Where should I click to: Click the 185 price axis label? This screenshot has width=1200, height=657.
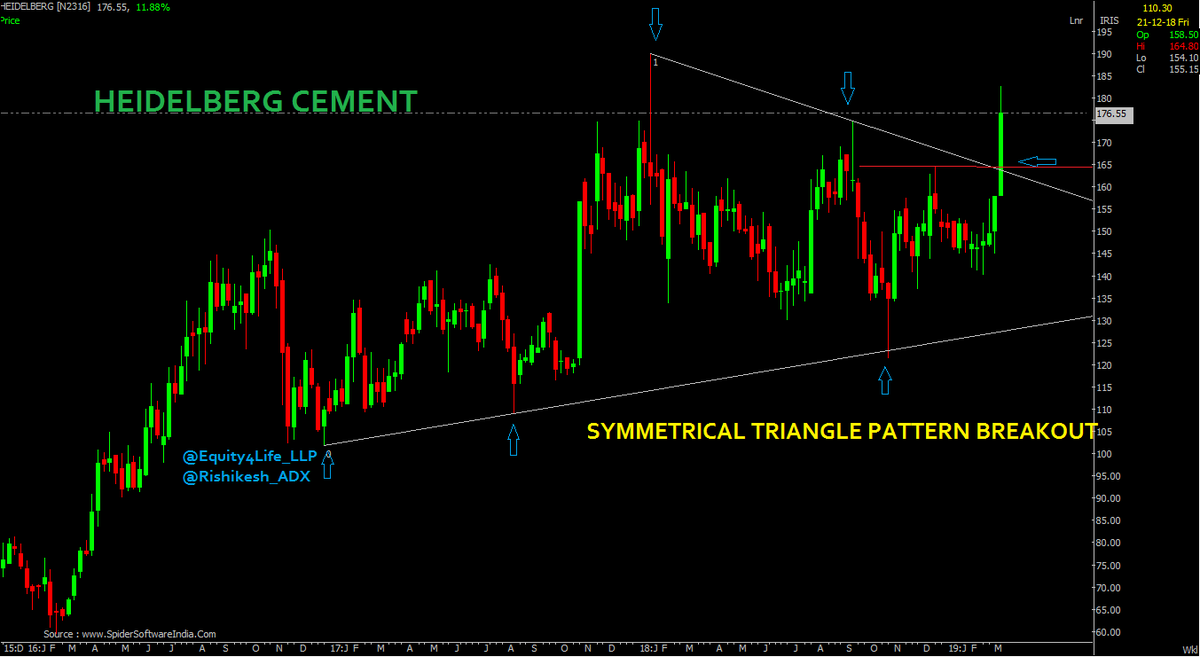click(1105, 76)
